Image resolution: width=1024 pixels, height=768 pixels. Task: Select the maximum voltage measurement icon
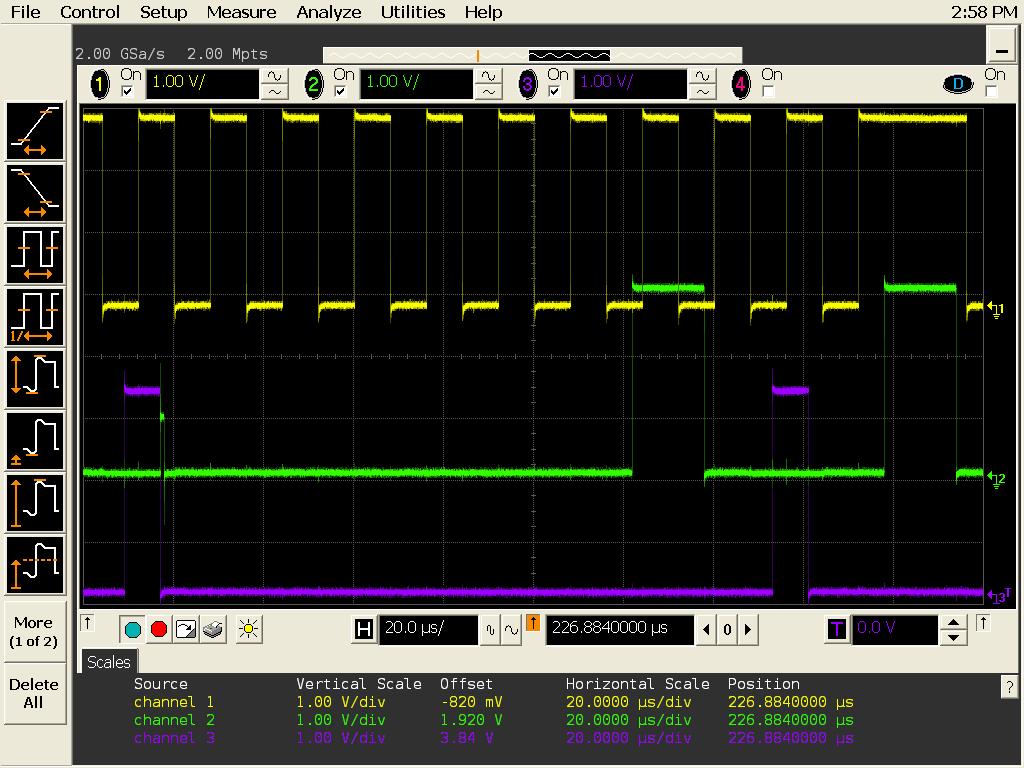pos(35,503)
